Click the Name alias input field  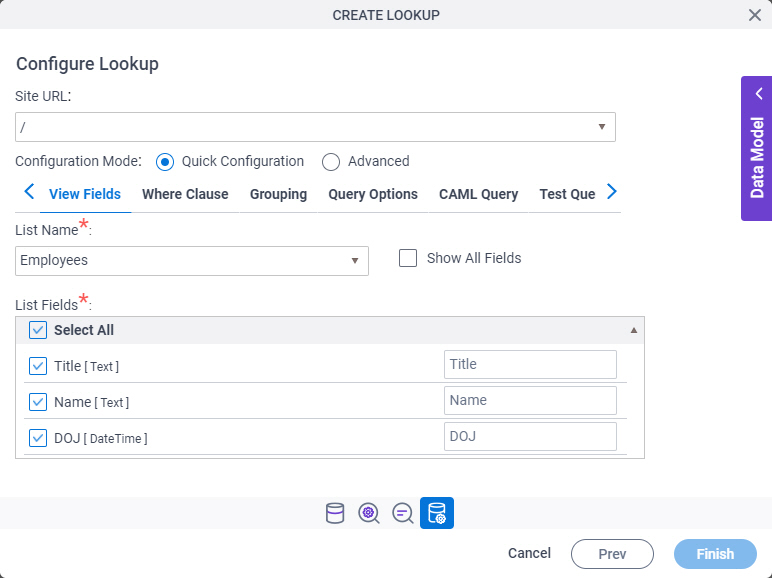point(530,400)
